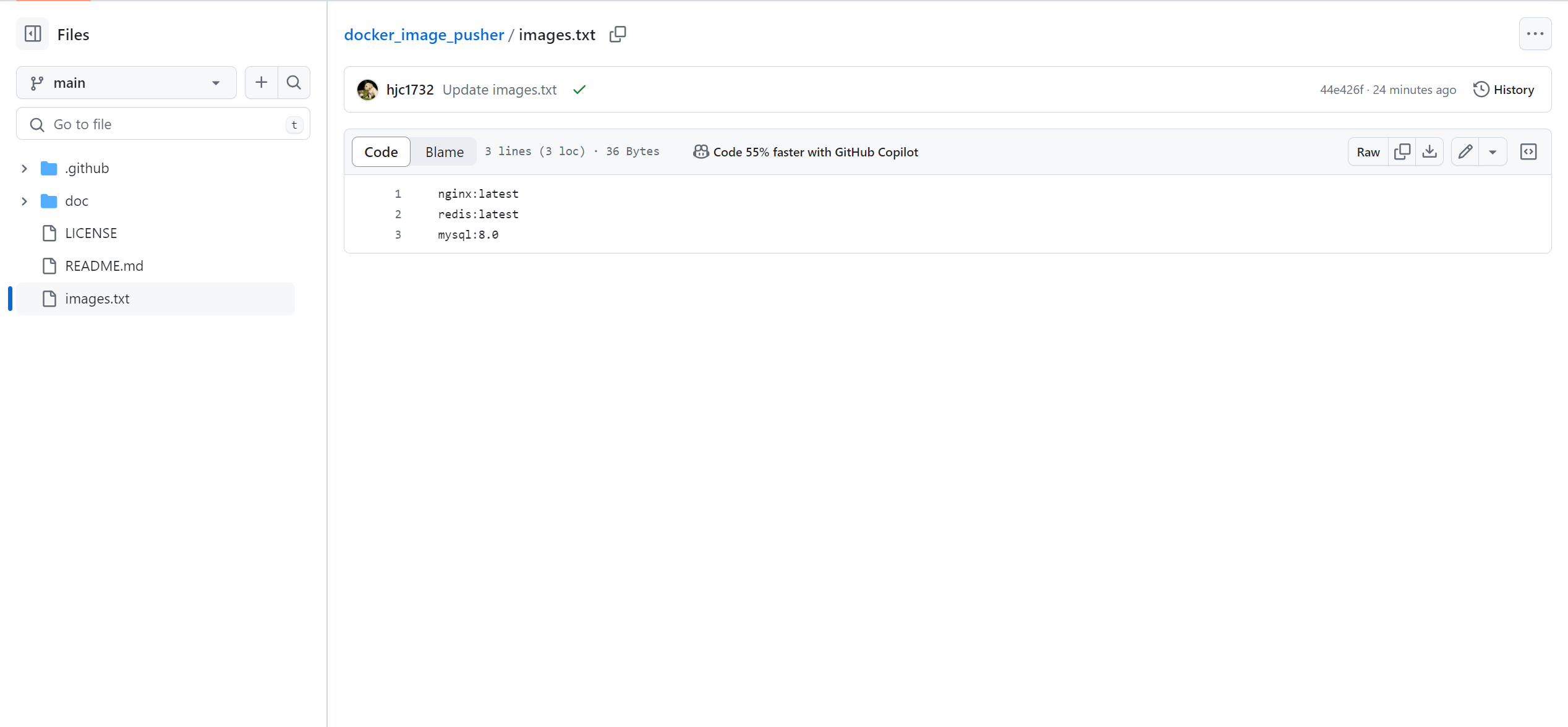The image size is (1568, 727).
Task: Open the docker_image_pusher repository link
Action: [424, 35]
